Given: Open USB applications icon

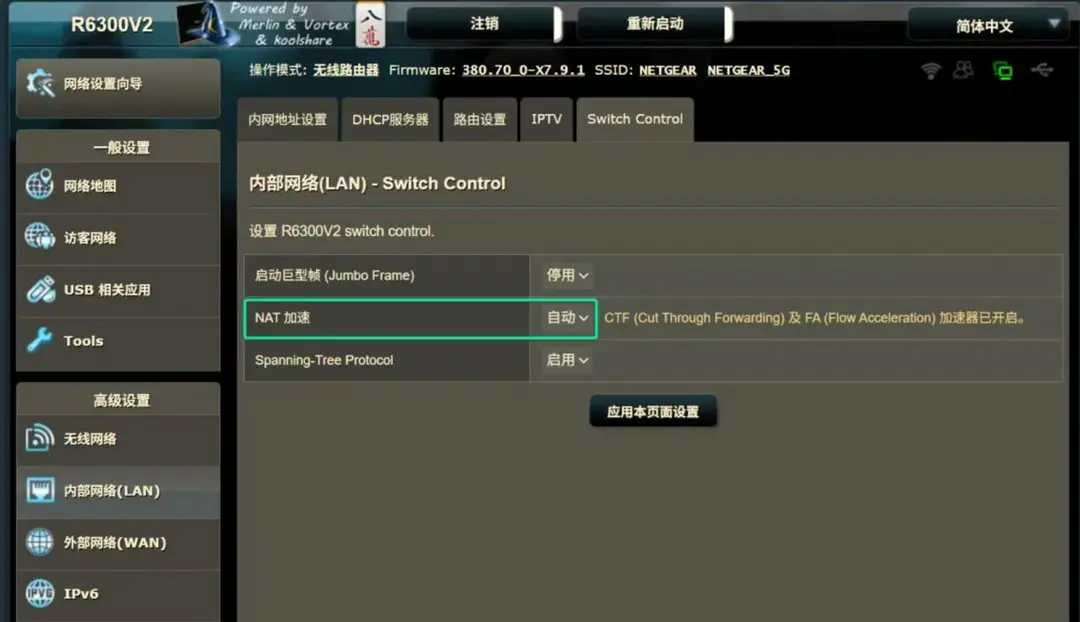Looking at the screenshot, I should 40,289.
